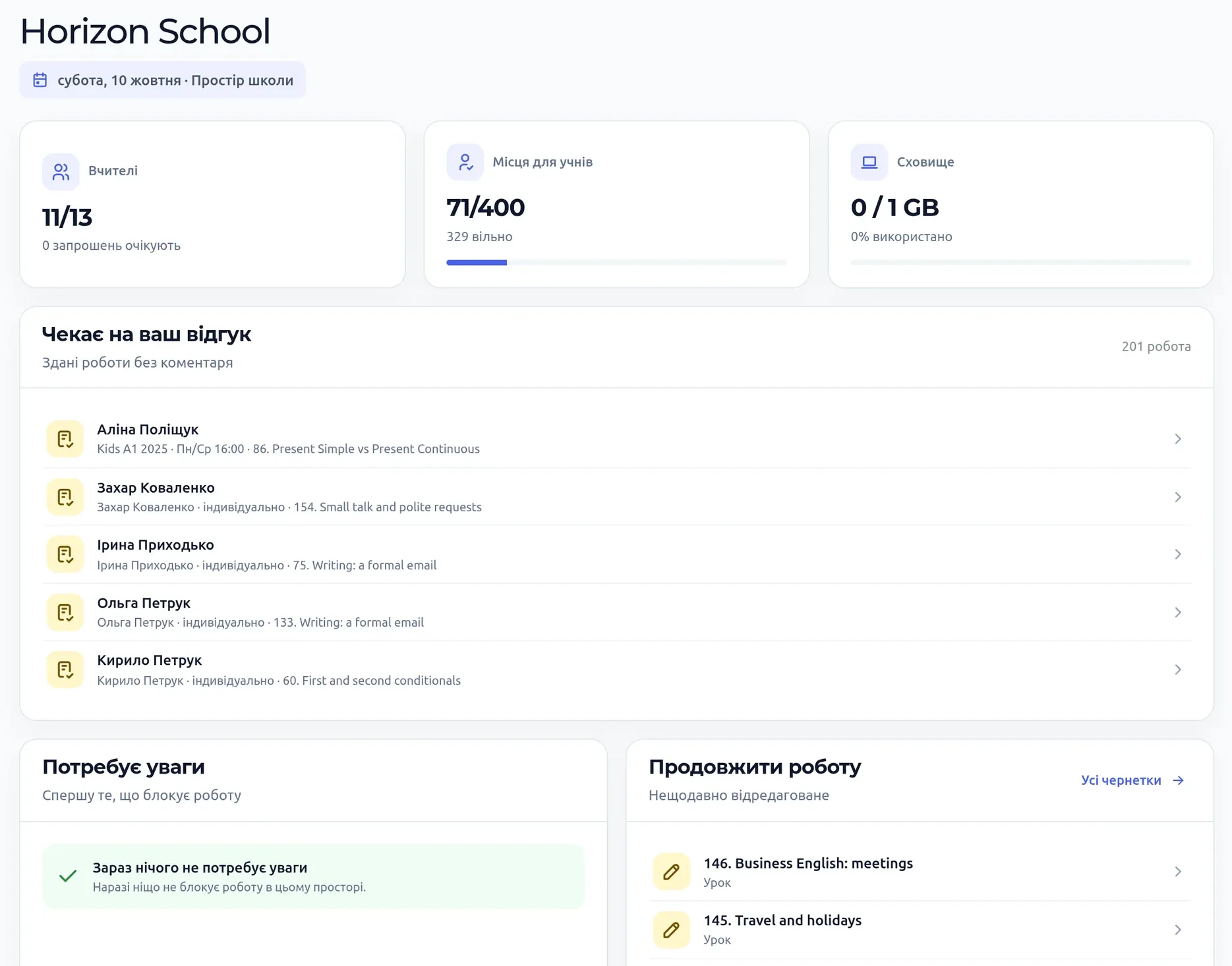Screen dimensions: 1232x966
Task: Click chevron next to 146. Business English
Action: [1178, 872]
